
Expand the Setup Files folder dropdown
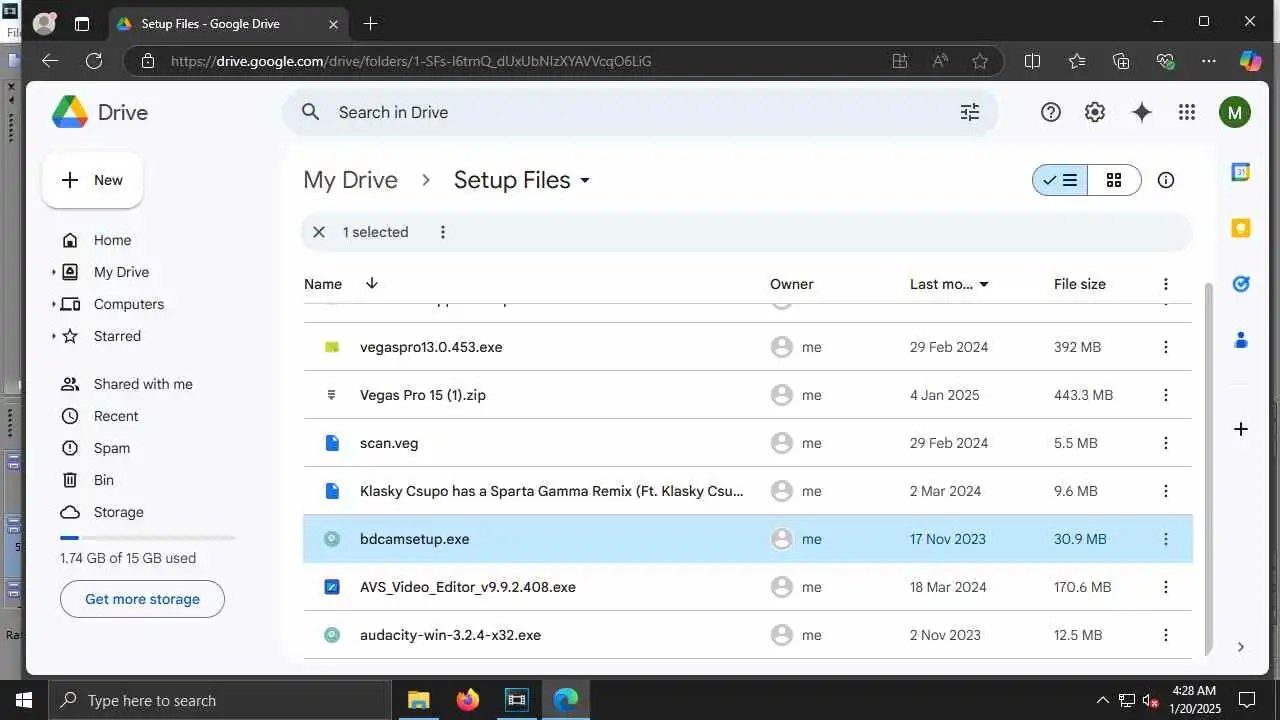point(585,181)
